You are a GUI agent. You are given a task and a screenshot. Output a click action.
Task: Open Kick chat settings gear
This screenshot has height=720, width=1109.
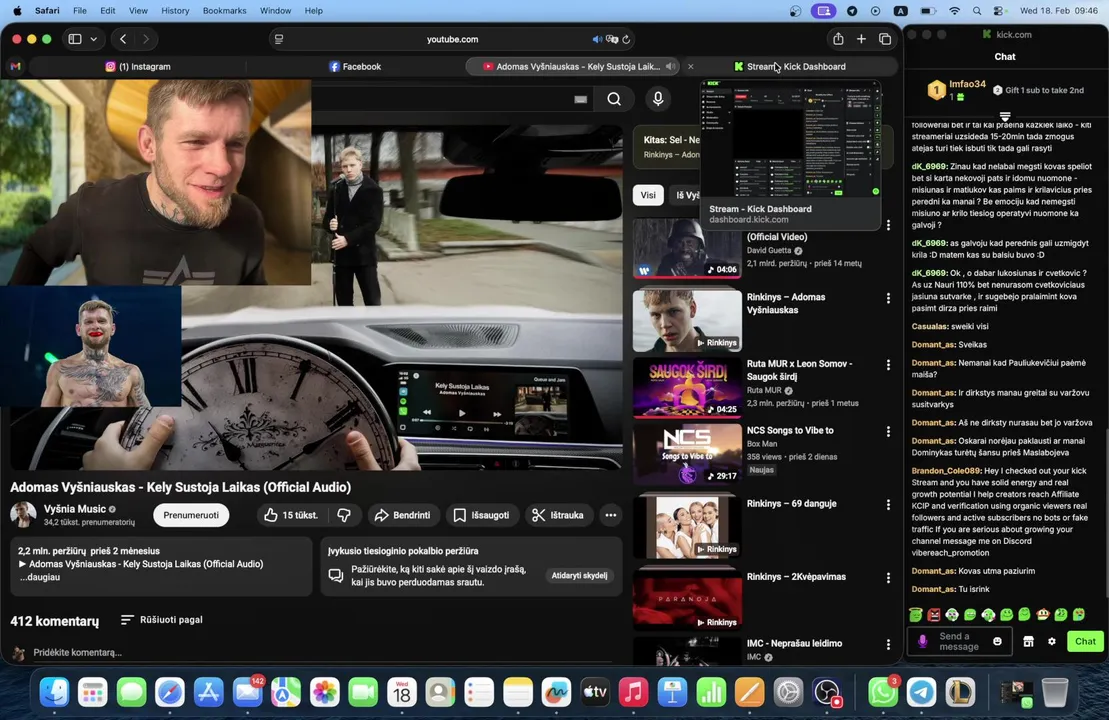click(x=1052, y=641)
